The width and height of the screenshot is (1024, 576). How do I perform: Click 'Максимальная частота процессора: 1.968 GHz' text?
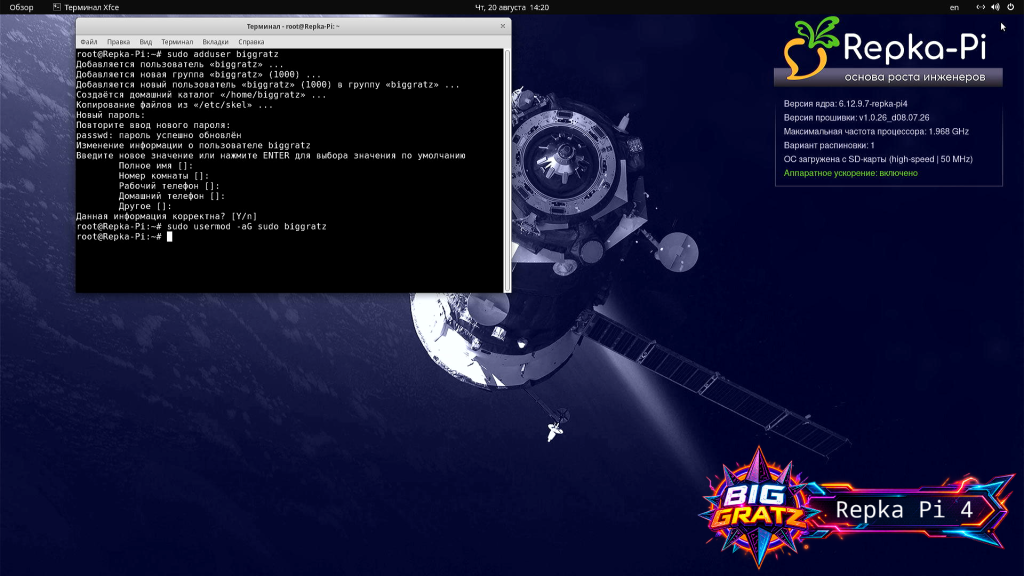tap(876, 131)
